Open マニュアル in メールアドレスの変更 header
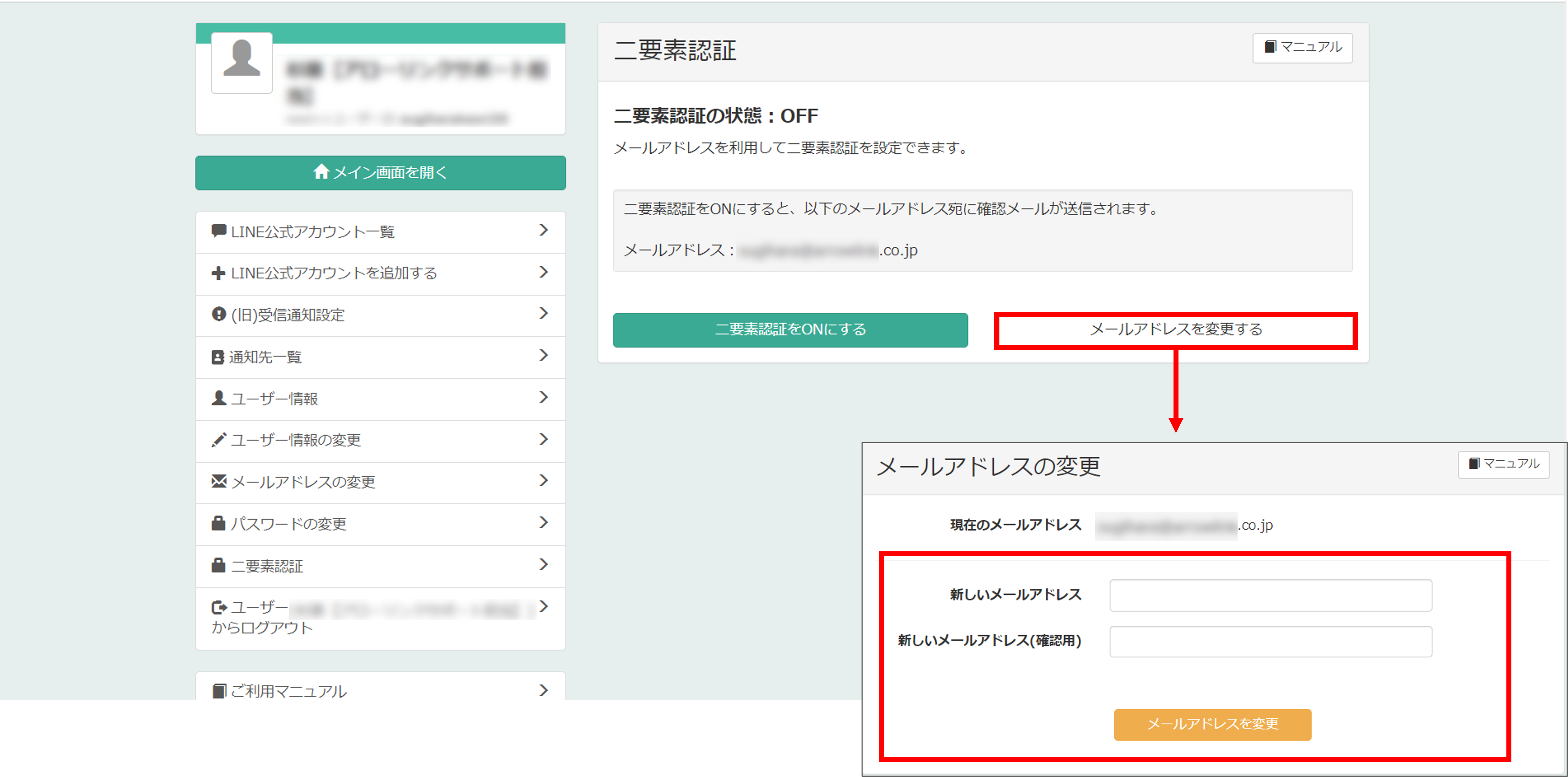Viewport: 1568px width, 777px height. [x=1504, y=464]
